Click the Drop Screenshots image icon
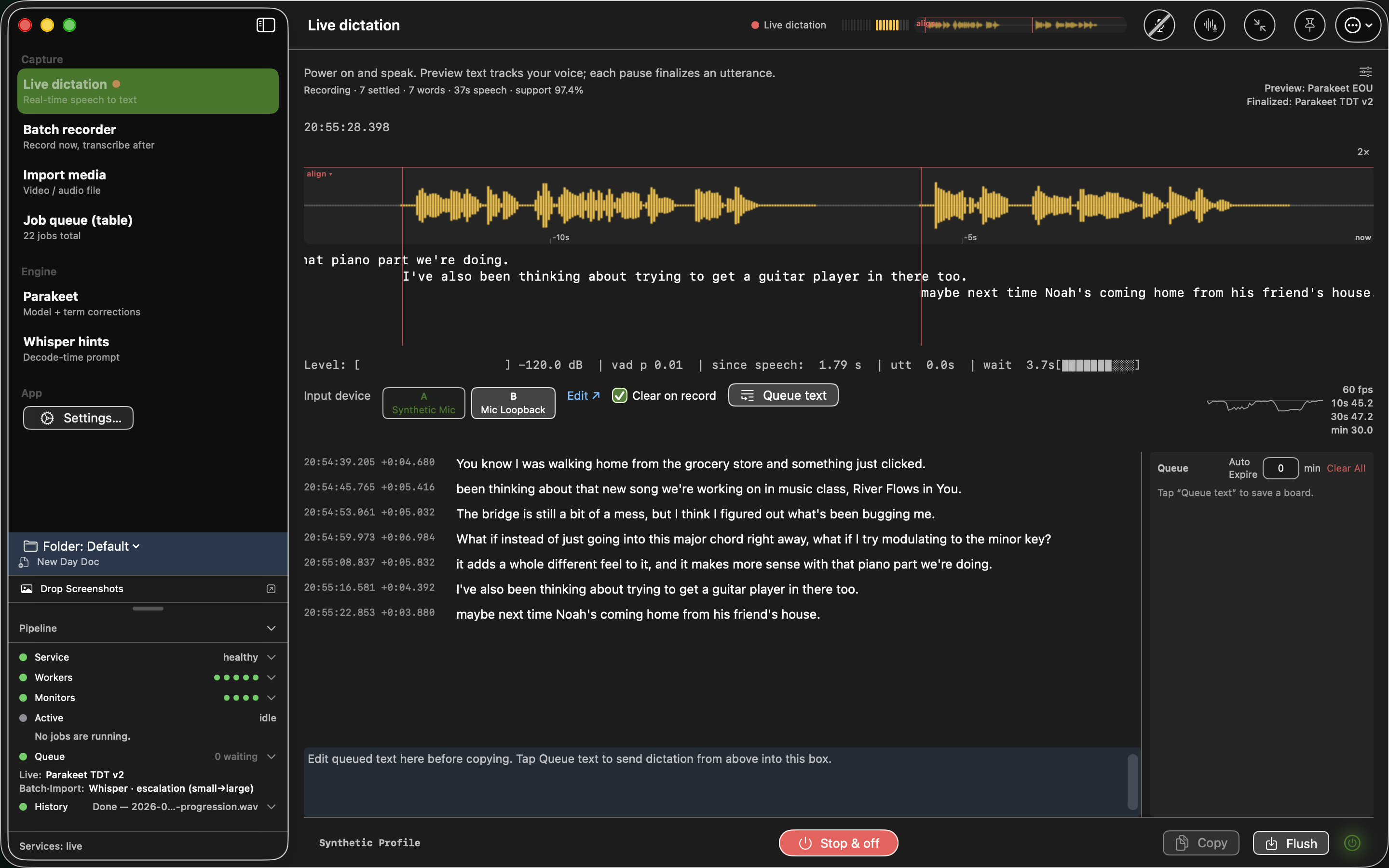Viewport: 1389px width, 868px height. coord(27,588)
